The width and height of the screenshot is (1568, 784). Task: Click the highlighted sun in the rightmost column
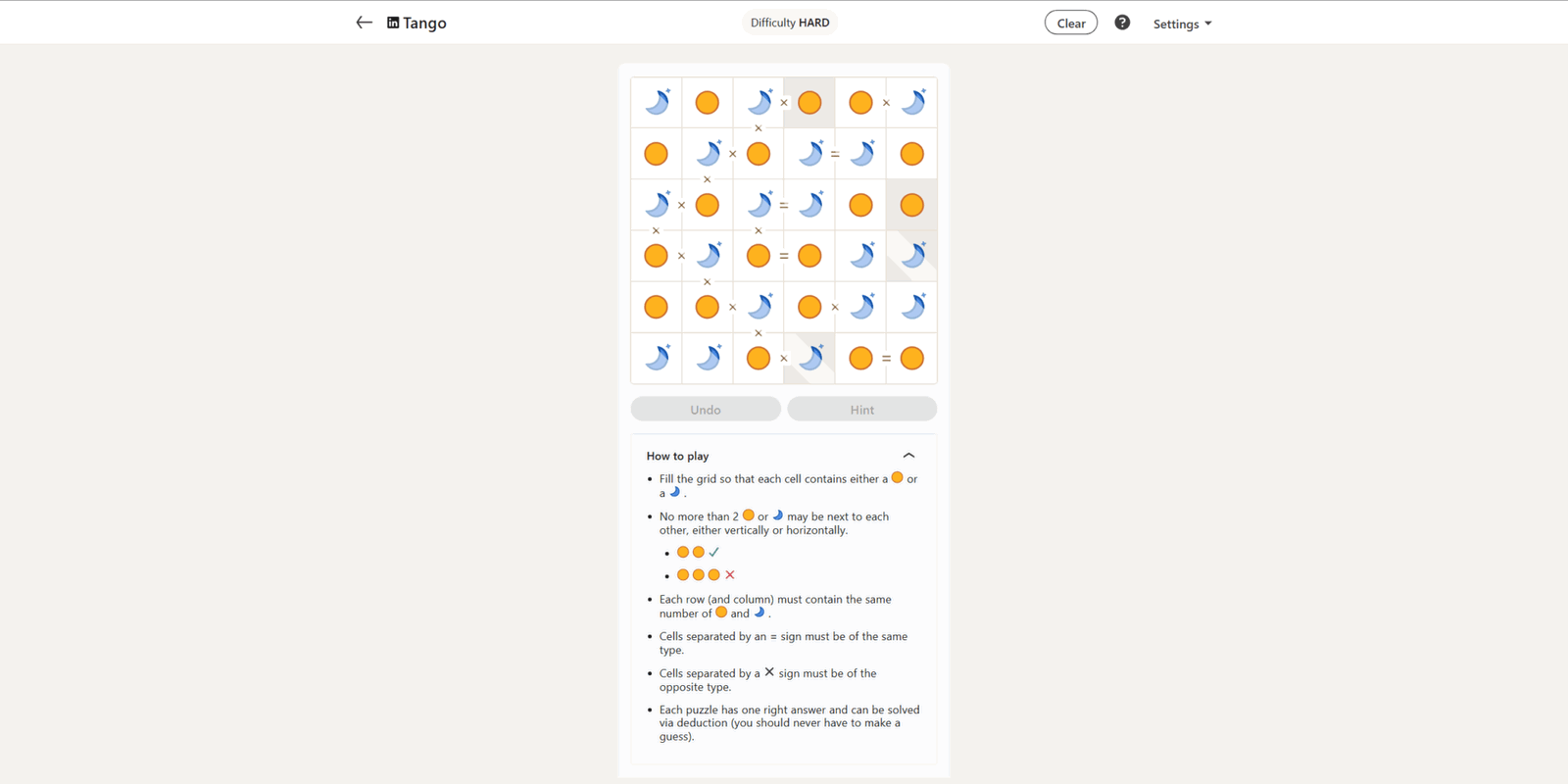pos(912,205)
